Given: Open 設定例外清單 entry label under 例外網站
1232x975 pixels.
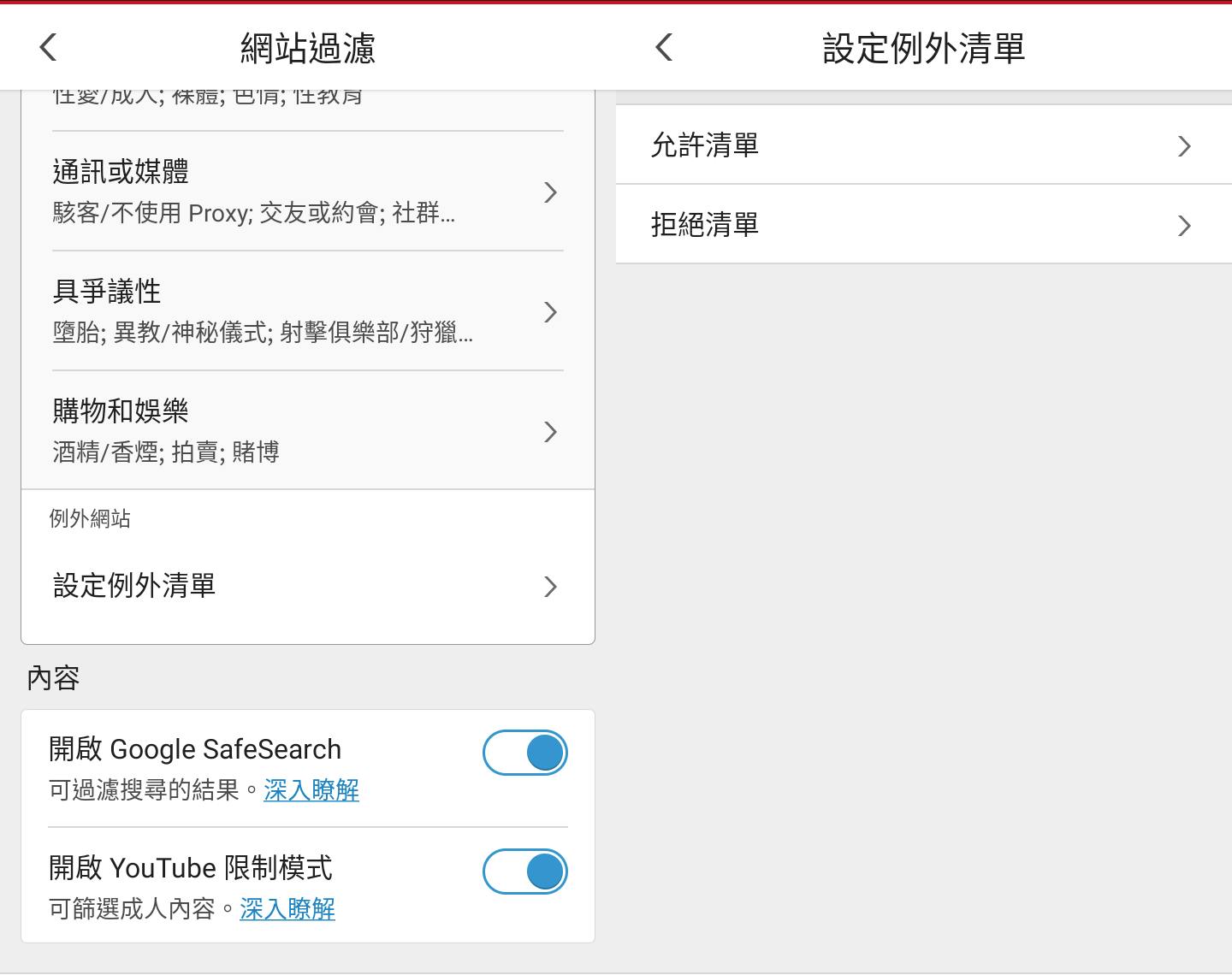Looking at the screenshot, I should (134, 586).
